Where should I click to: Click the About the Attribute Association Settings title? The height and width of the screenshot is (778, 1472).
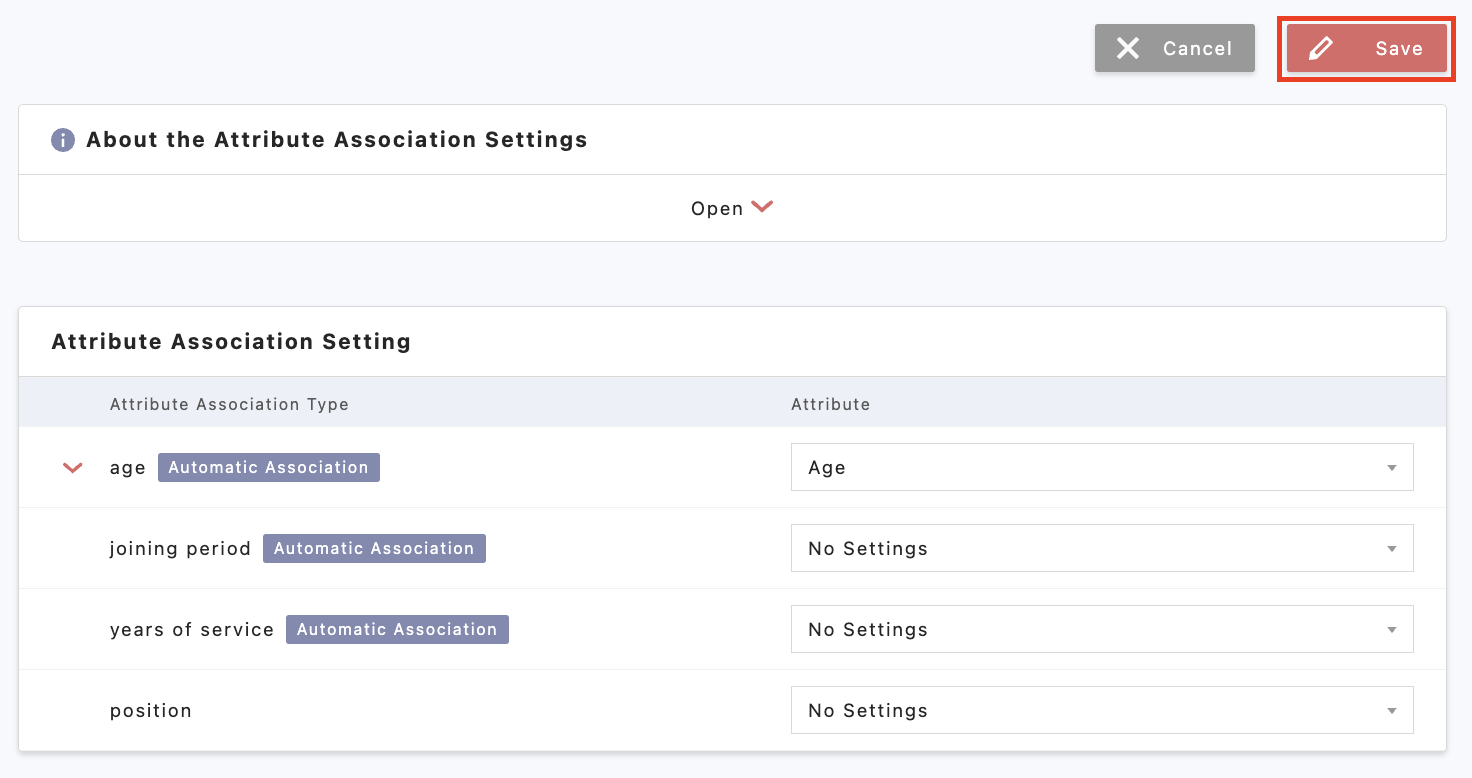pos(336,140)
